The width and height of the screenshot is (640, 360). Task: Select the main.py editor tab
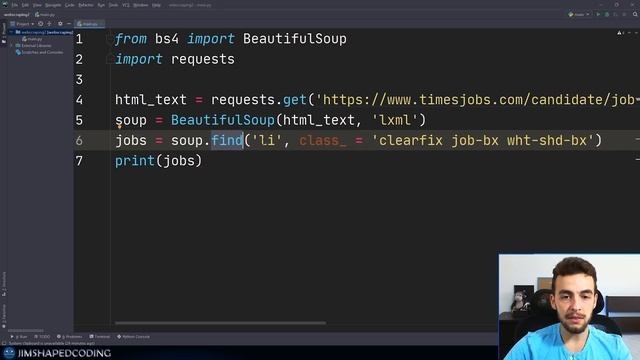[x=89, y=24]
